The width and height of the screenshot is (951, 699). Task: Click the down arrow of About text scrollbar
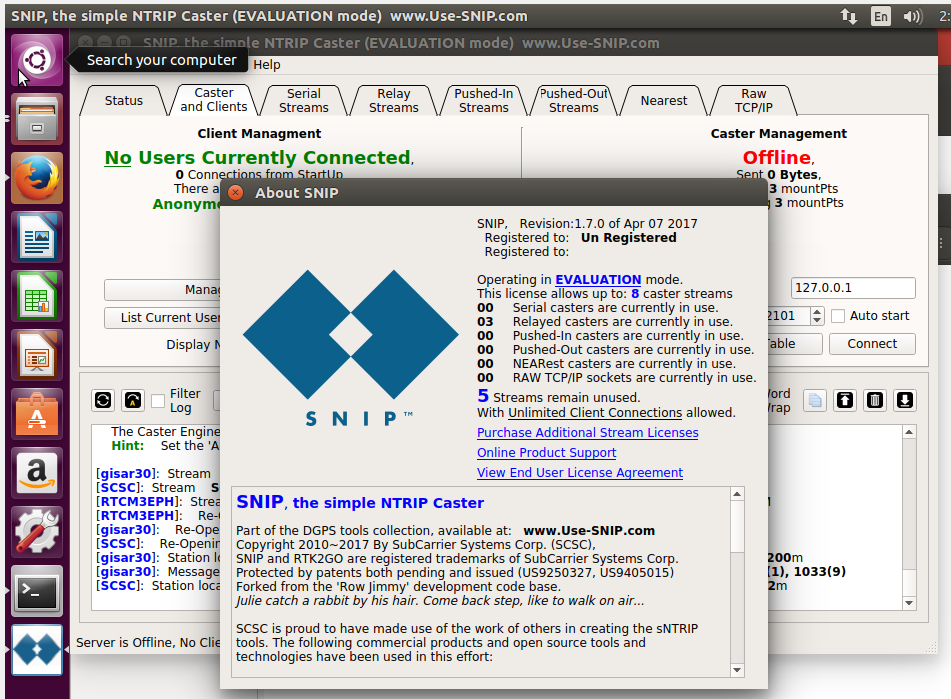point(737,670)
